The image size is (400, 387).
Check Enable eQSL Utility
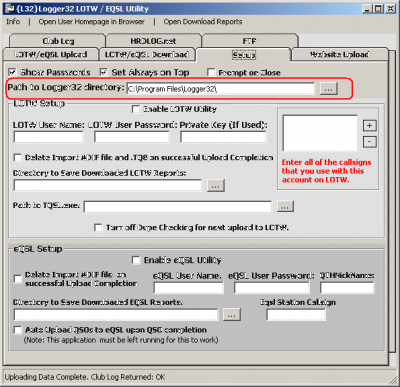click(x=136, y=260)
